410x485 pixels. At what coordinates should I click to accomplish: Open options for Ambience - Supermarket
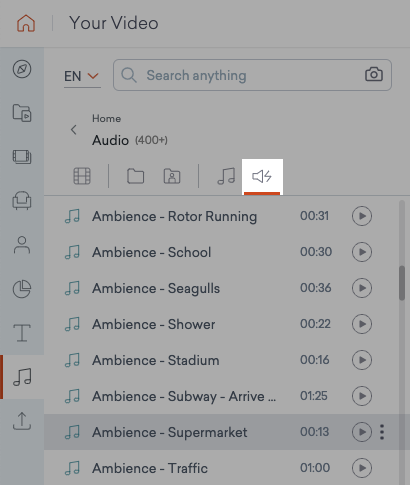(382, 432)
